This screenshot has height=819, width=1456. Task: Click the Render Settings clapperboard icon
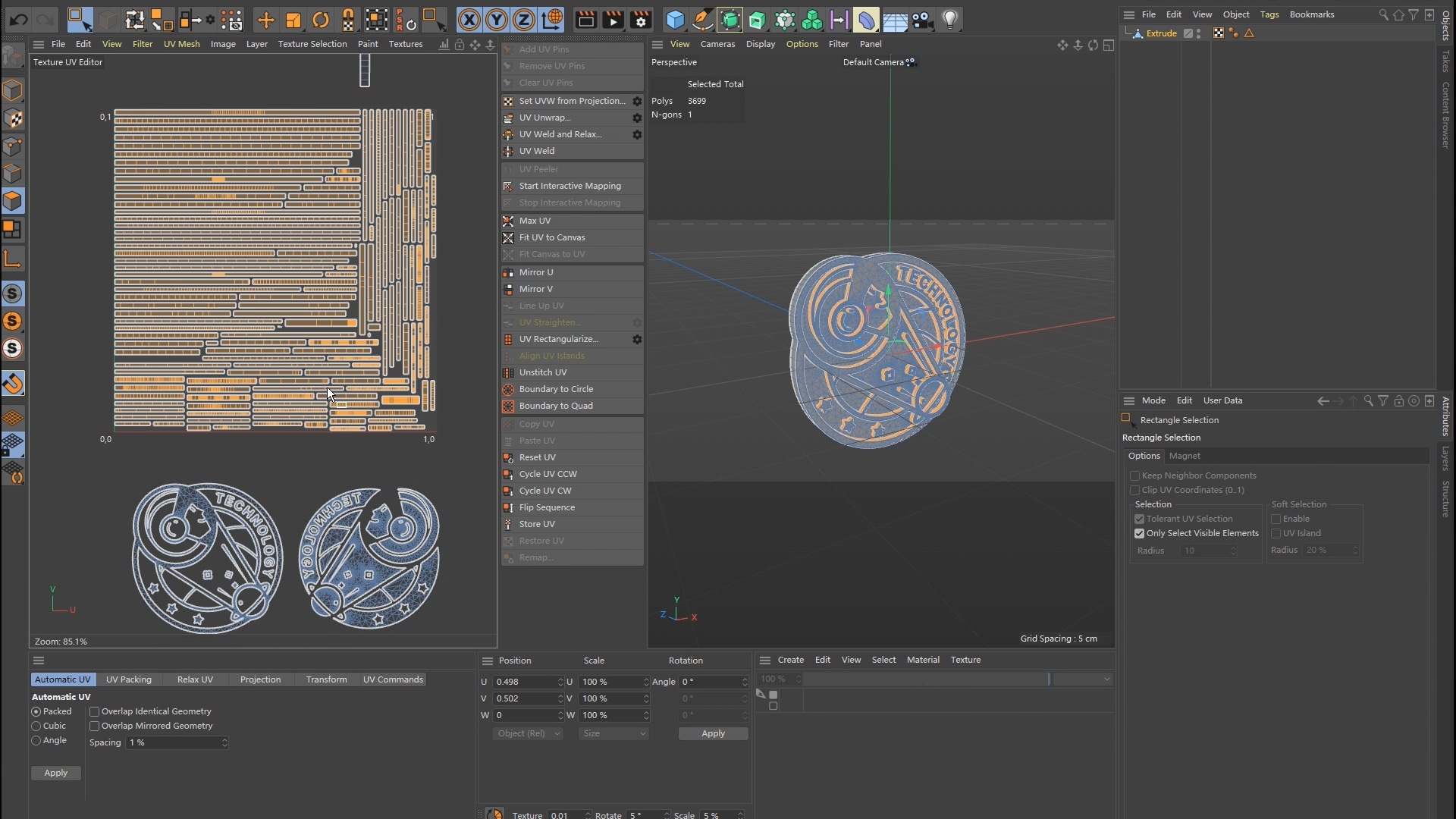coord(641,20)
